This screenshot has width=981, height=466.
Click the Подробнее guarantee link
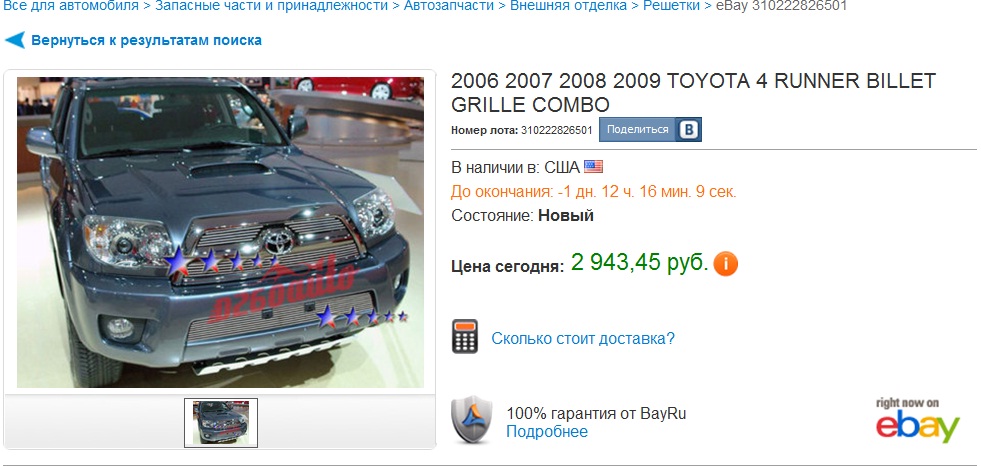click(547, 432)
